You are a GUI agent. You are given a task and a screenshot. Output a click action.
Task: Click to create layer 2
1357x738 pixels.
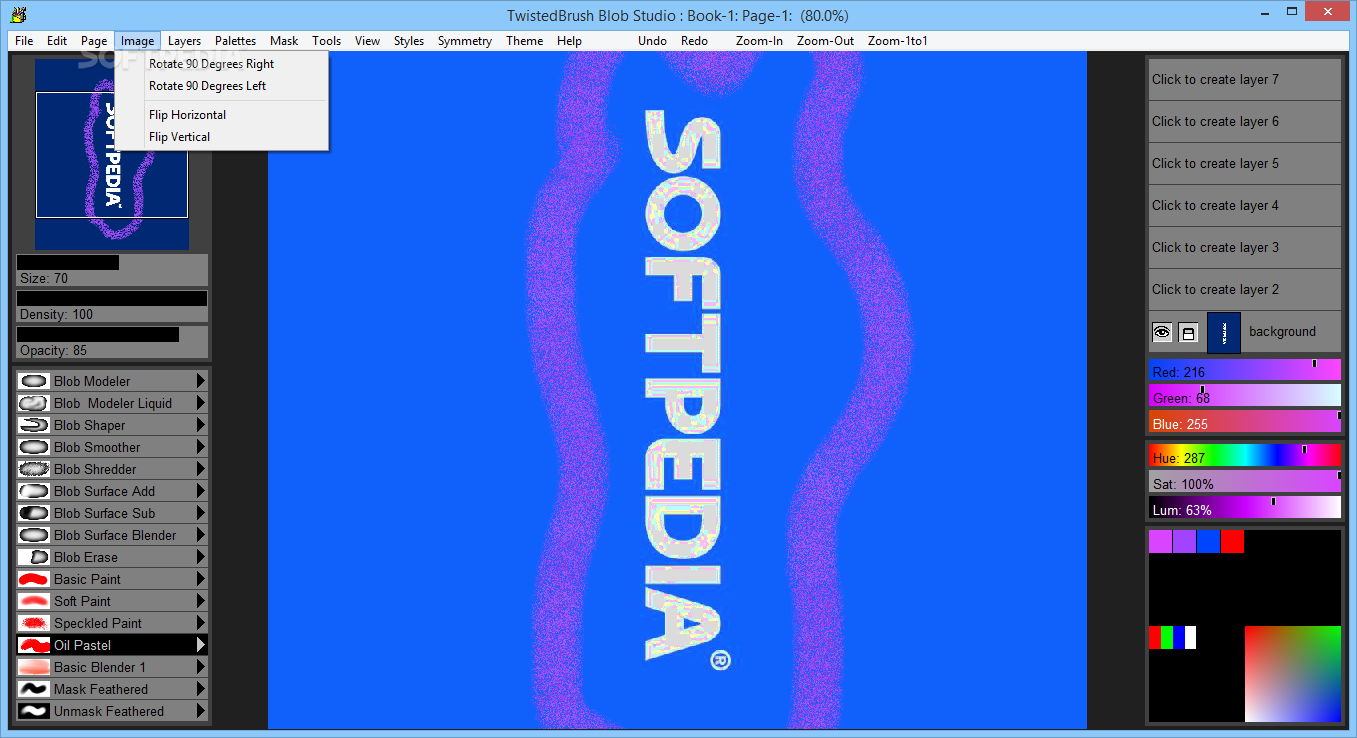(x=1244, y=289)
